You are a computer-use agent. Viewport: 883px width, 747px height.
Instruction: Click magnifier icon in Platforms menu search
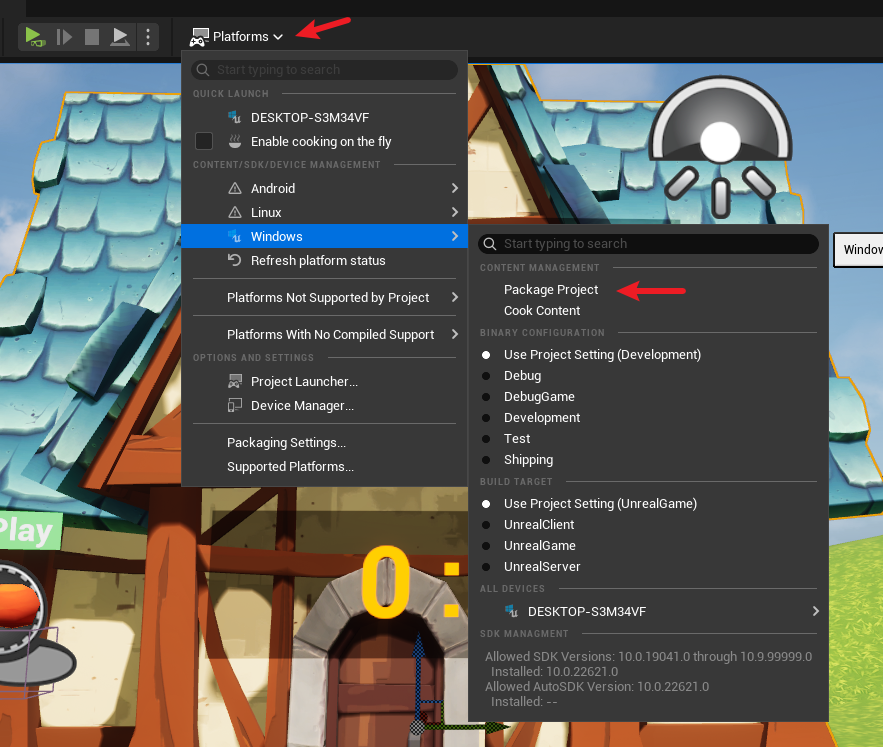tap(203, 70)
